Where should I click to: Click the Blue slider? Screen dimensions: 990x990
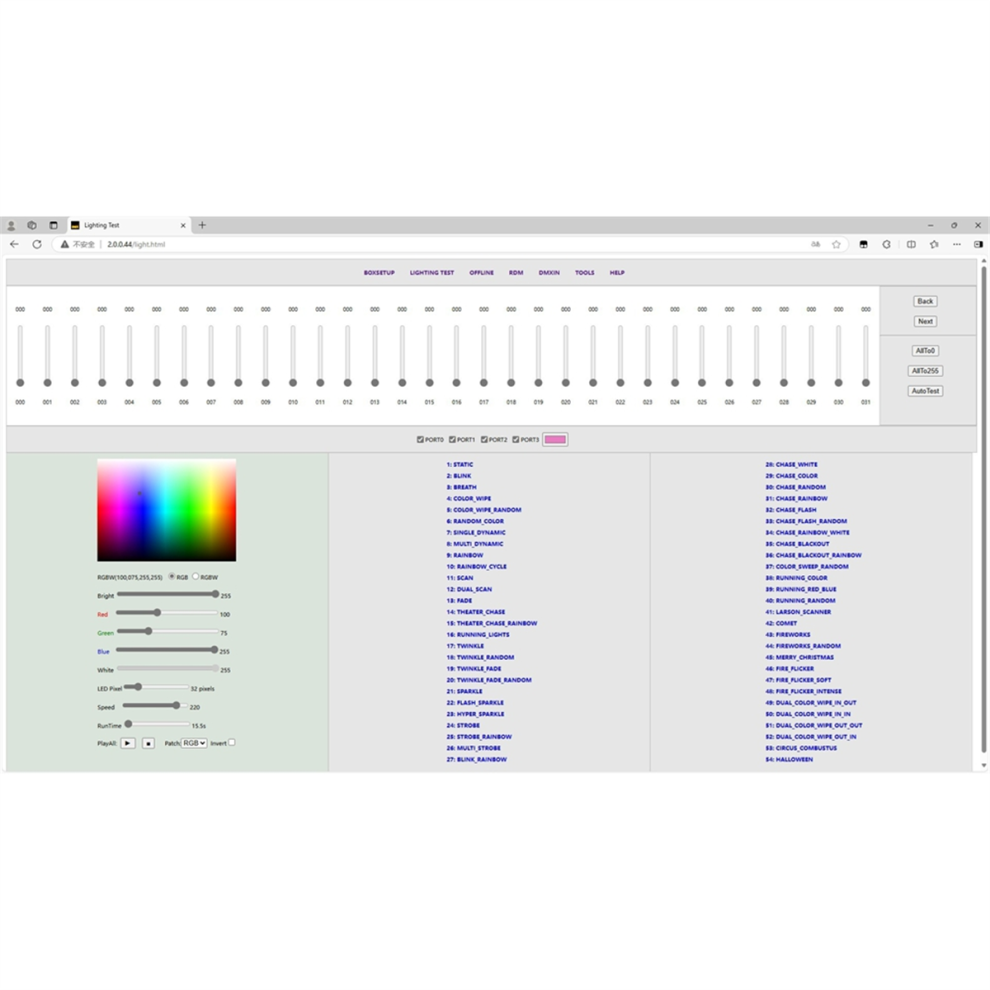tap(167, 649)
